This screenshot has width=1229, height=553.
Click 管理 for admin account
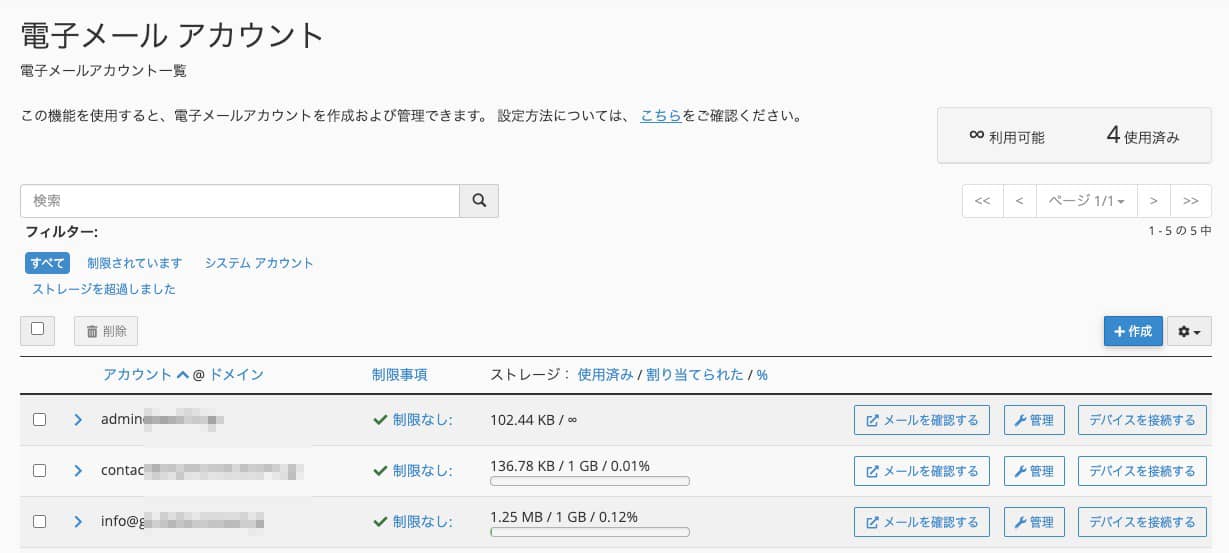1034,420
